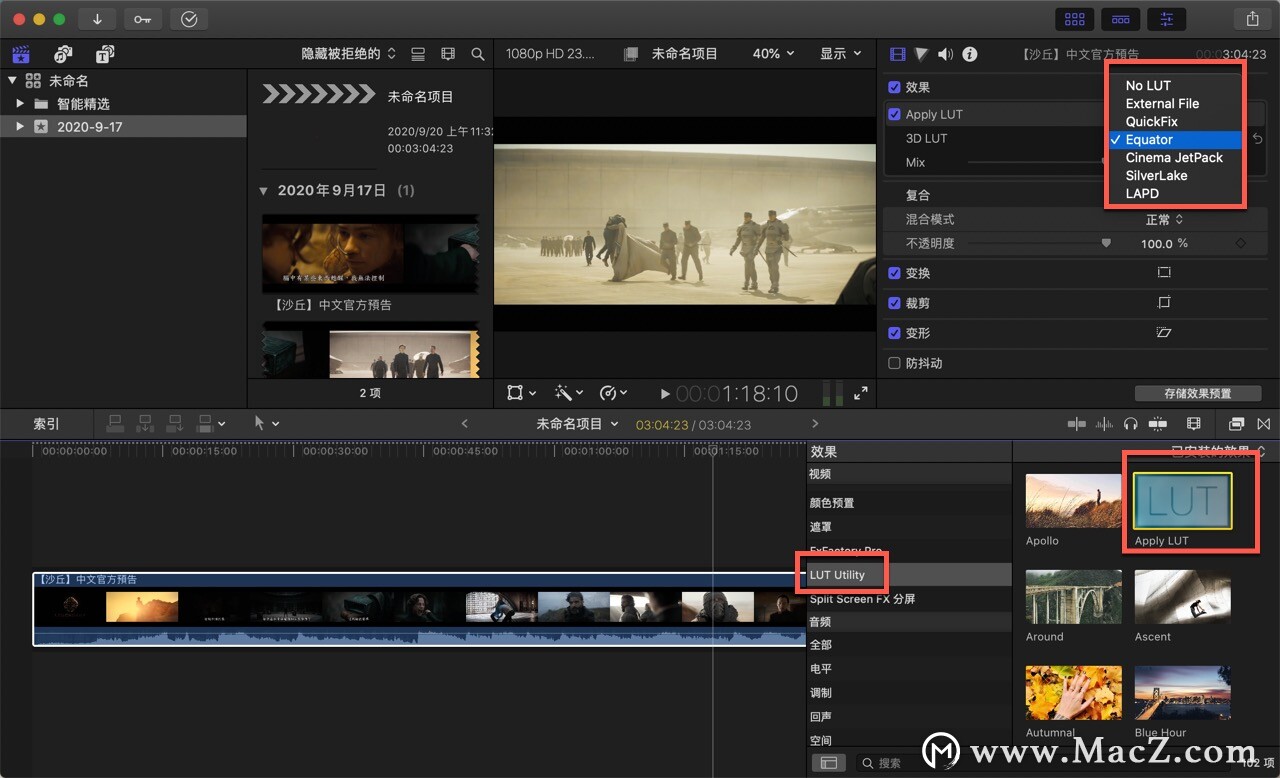Uncheck the Apply LUT effect checkbox

894,114
